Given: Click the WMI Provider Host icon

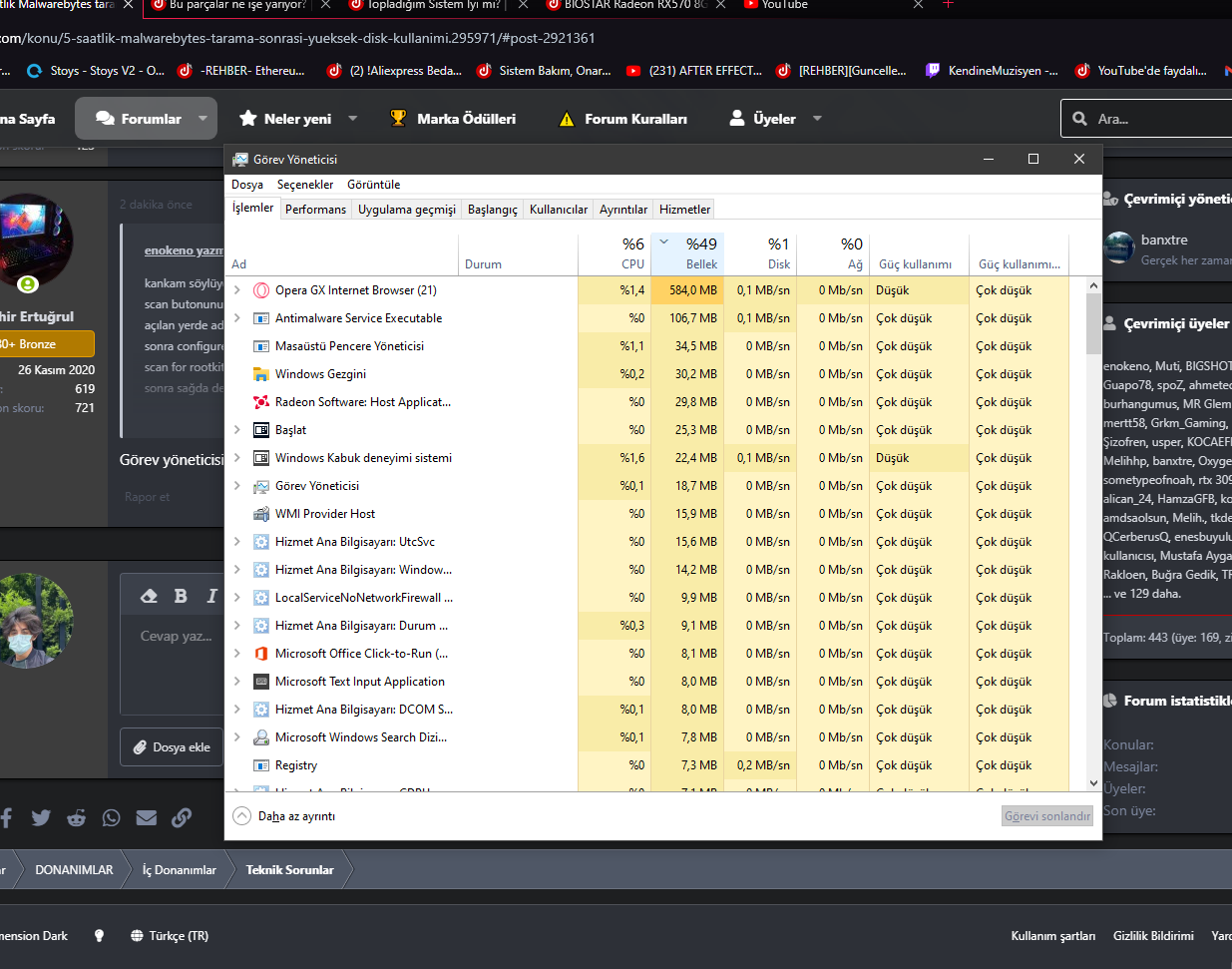Looking at the screenshot, I should [261, 513].
